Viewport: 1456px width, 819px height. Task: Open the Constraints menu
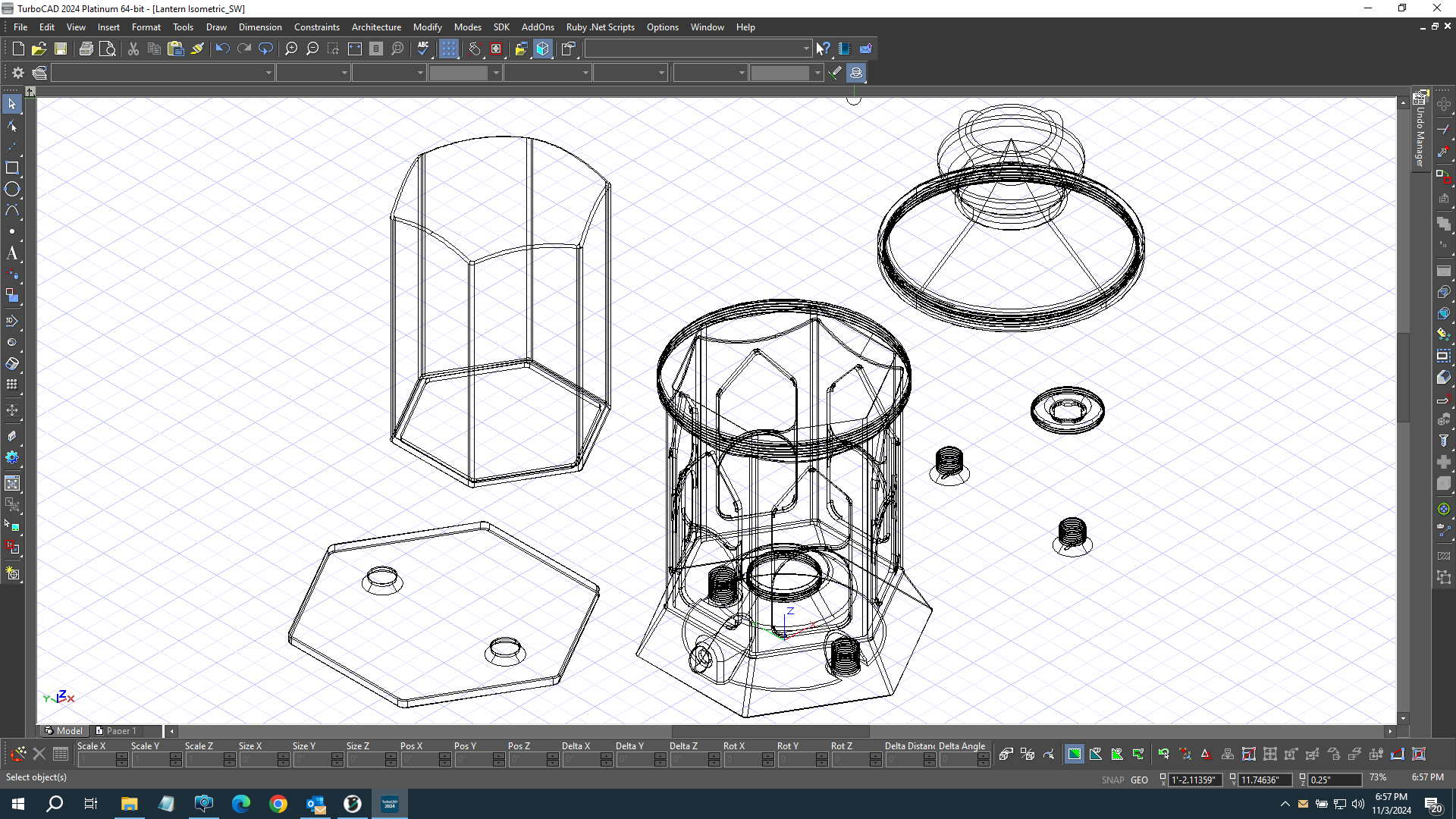pos(317,27)
